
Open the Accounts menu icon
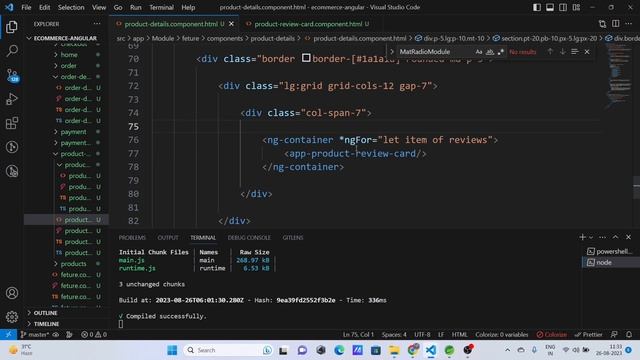coord(12,293)
